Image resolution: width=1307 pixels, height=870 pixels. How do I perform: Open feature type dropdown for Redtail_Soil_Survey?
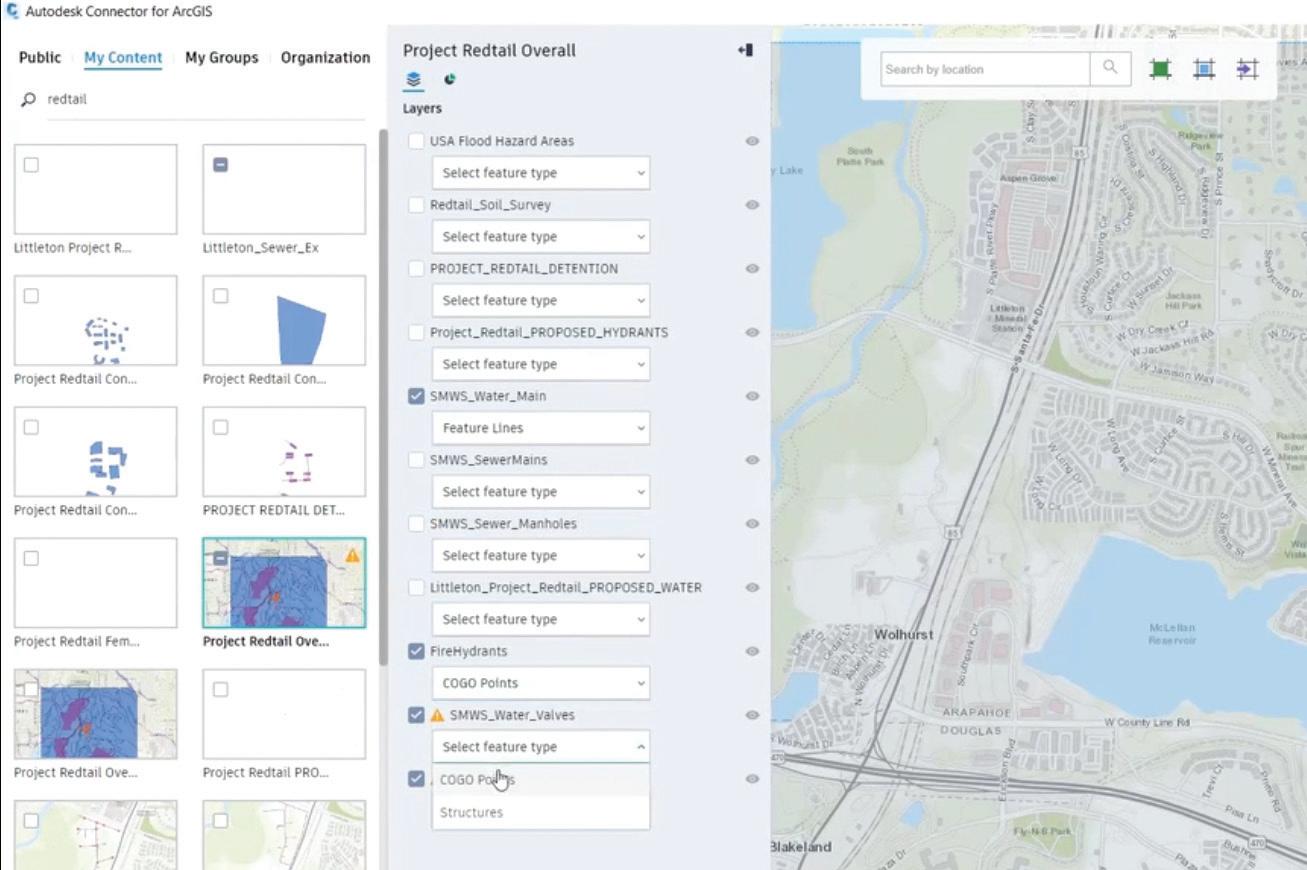pyautogui.click(x=541, y=237)
